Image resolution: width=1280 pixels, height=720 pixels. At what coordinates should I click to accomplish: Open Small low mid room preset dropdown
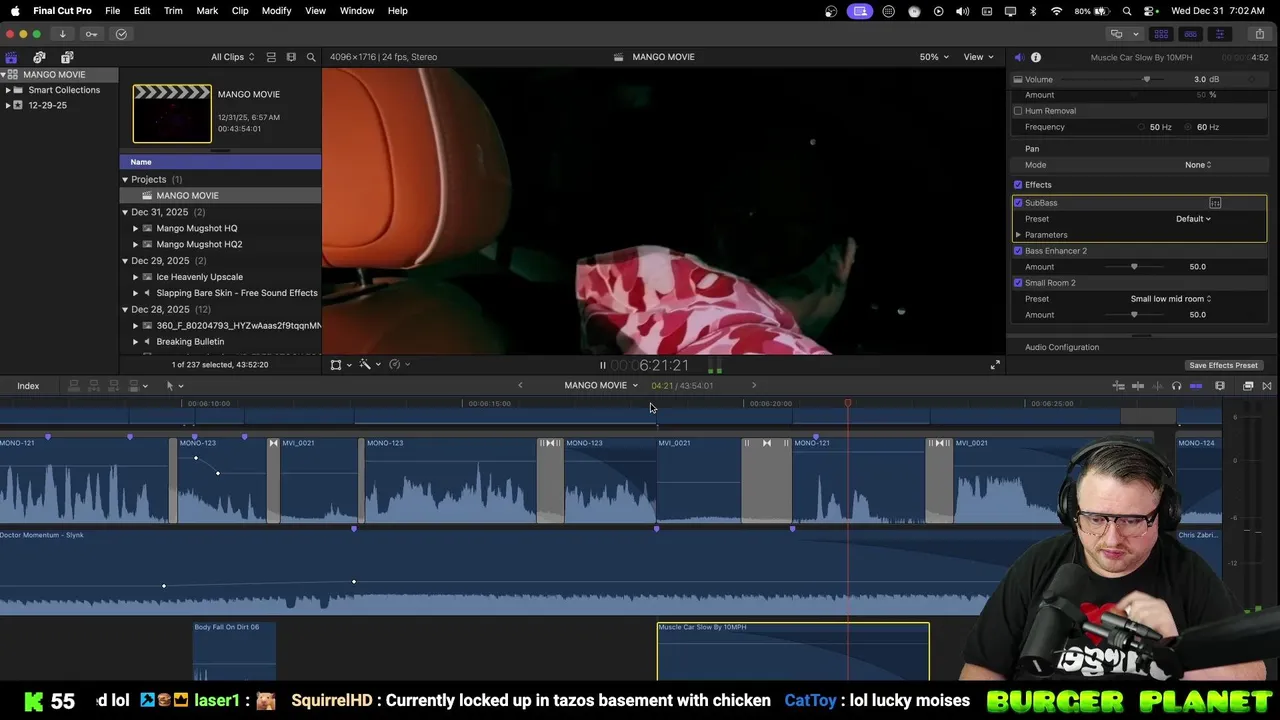pyautogui.click(x=1171, y=299)
